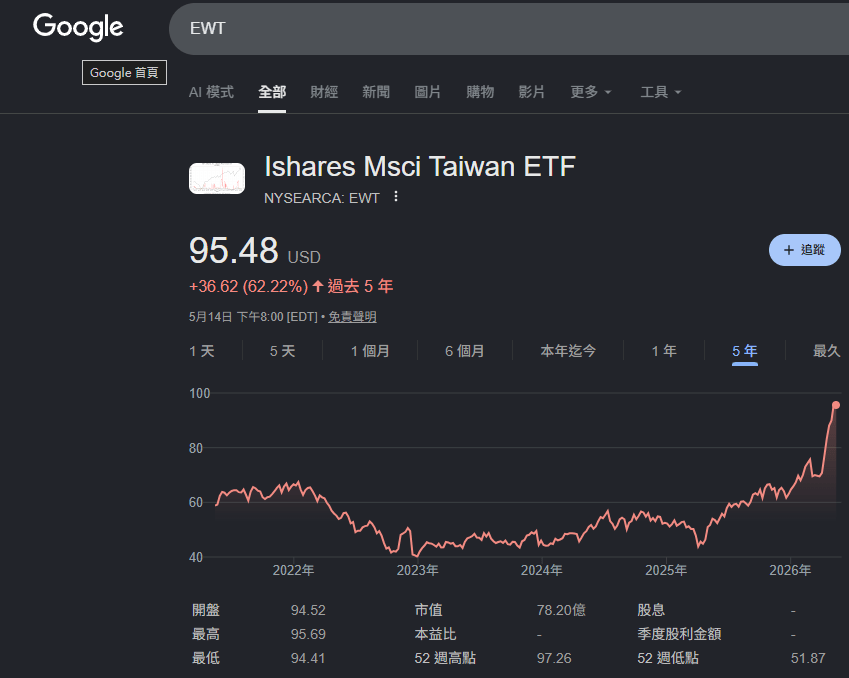Click the 最低 value 94.41

tap(308, 658)
